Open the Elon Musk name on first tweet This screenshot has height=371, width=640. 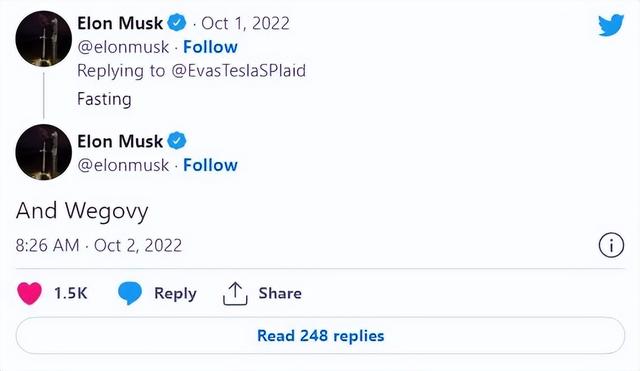tap(120, 23)
